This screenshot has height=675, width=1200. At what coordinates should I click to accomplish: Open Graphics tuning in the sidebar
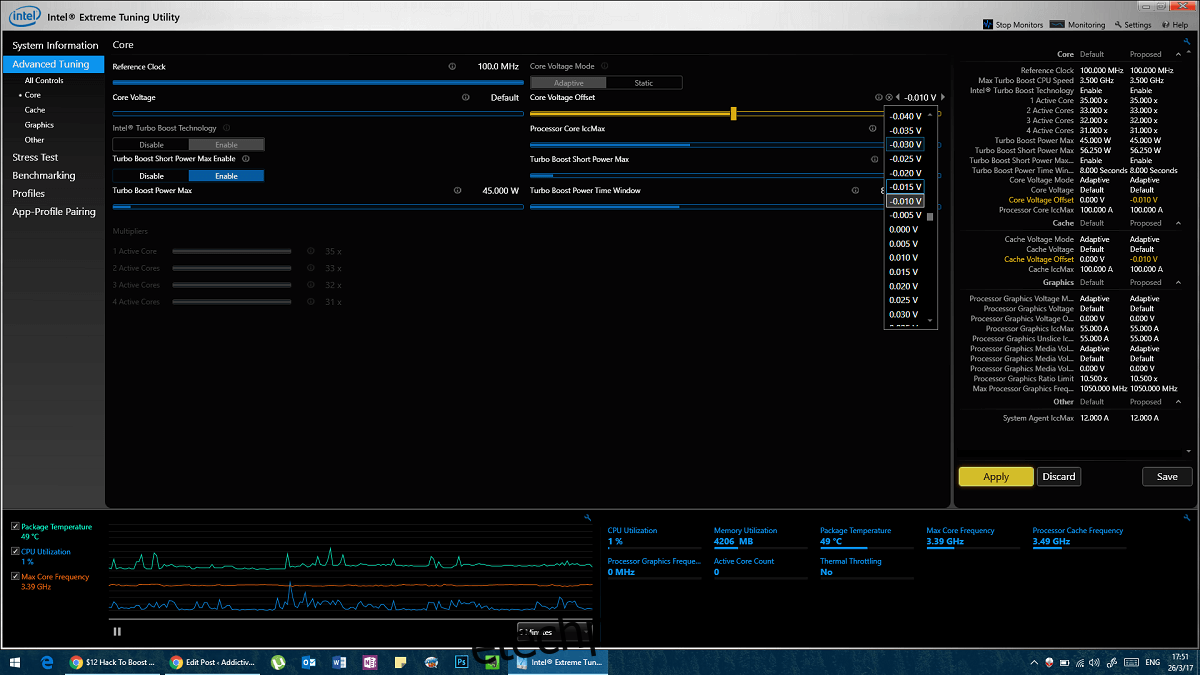point(39,125)
